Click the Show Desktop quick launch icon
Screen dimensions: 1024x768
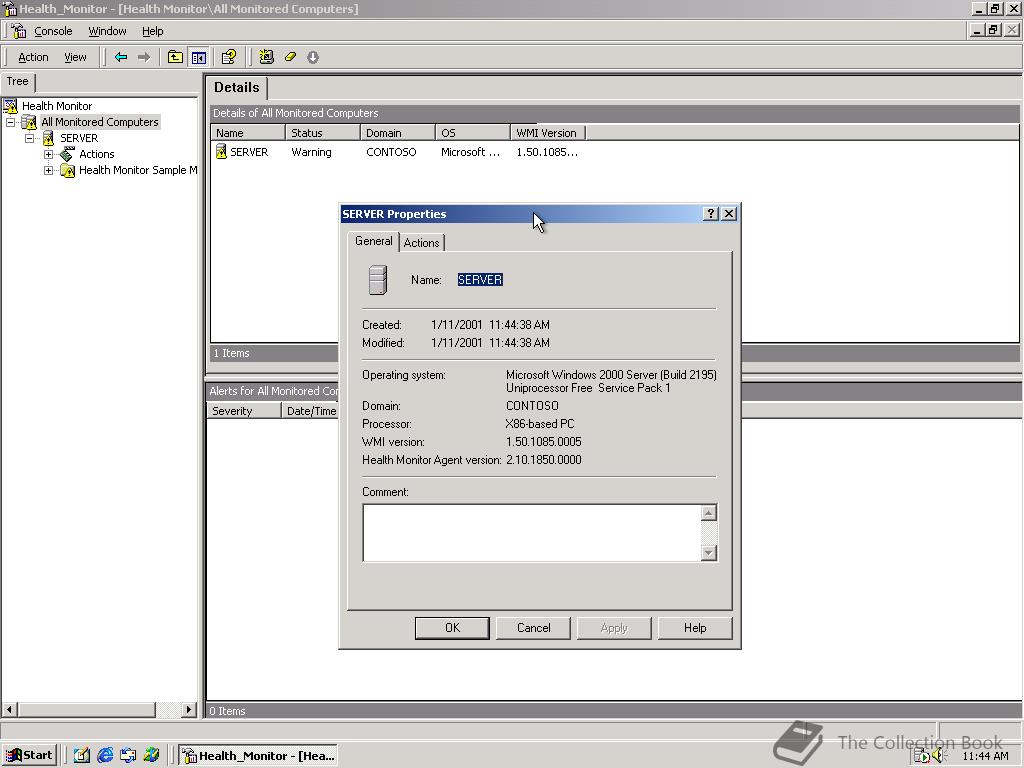pyautogui.click(x=82, y=756)
